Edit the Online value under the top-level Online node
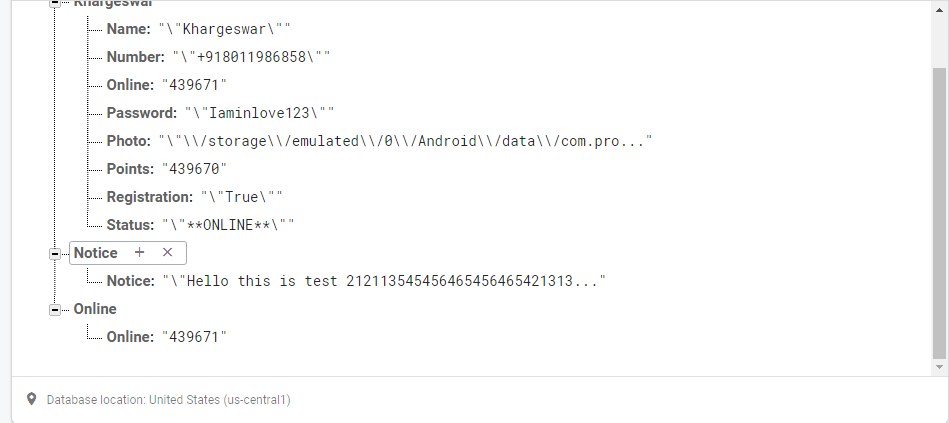Viewport: 949px width, 423px height. click(x=195, y=337)
